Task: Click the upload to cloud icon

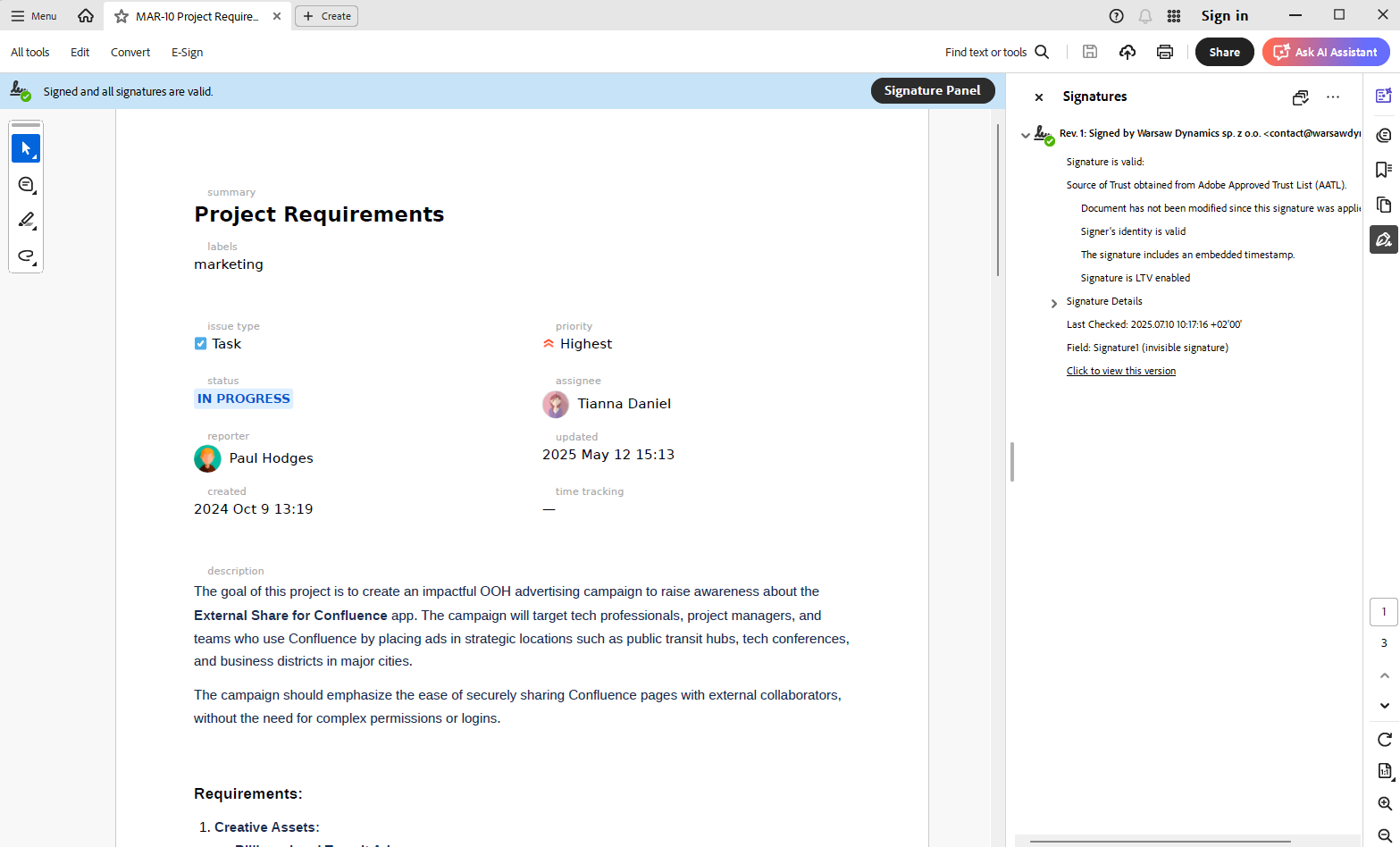Action: (1128, 52)
